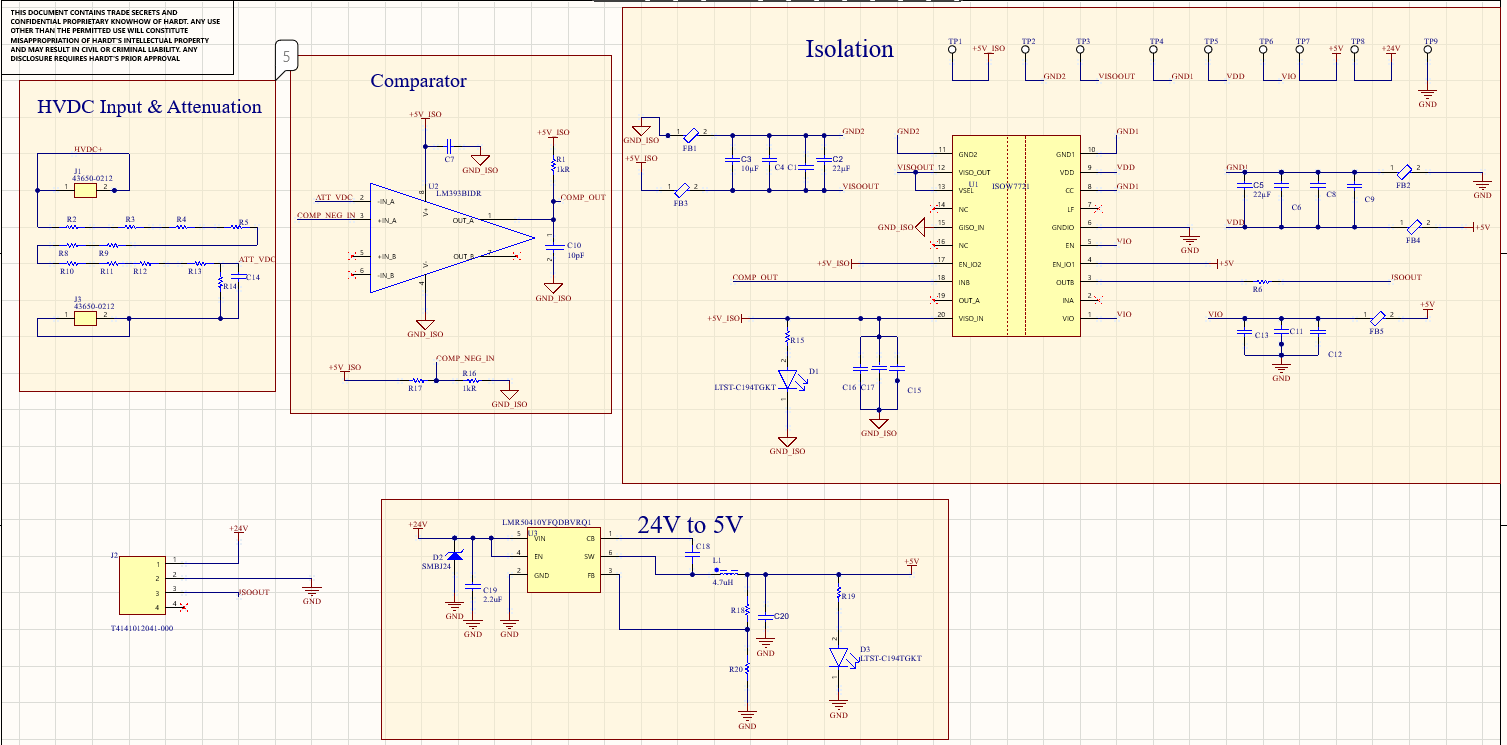Open the comment marker numbered 5
1507x745 pixels.
point(286,58)
